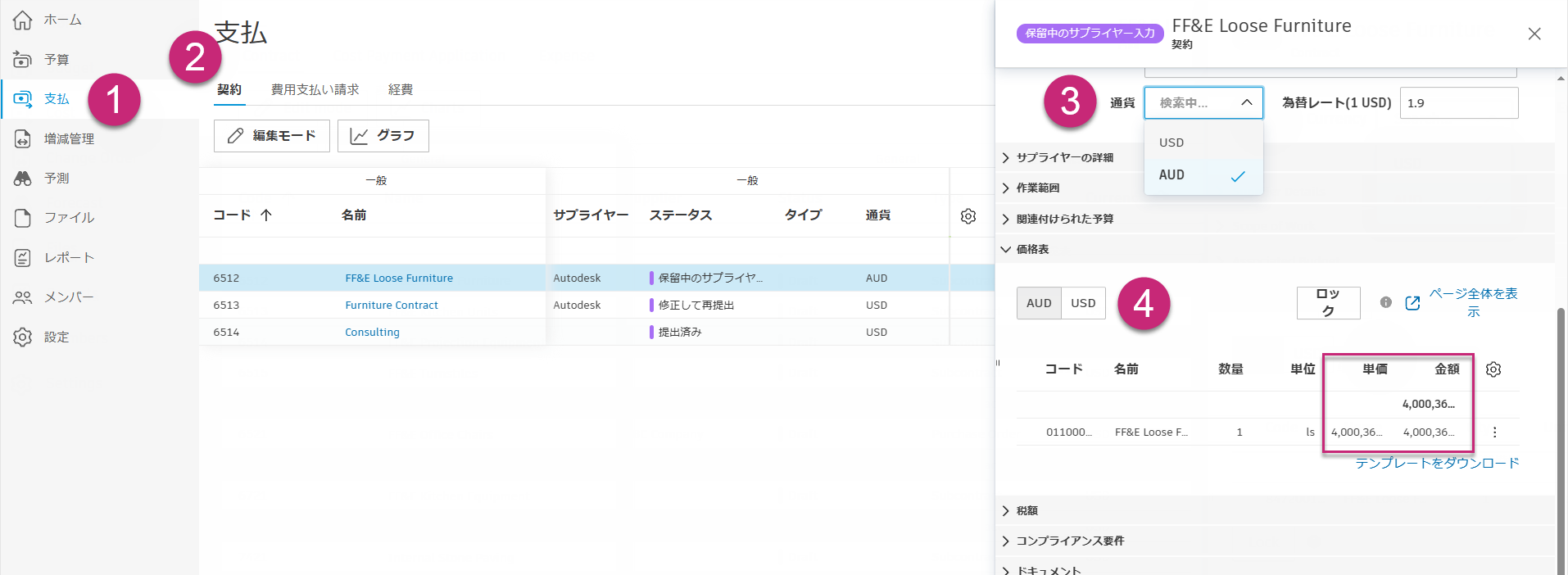Viewport: 1568px width, 575px height.
Task: Switch to the 契約 tab
Action: click(229, 89)
